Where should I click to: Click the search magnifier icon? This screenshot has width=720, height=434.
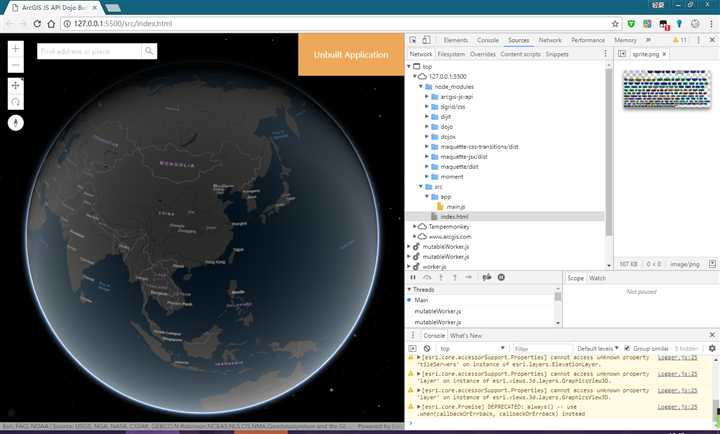coord(149,51)
